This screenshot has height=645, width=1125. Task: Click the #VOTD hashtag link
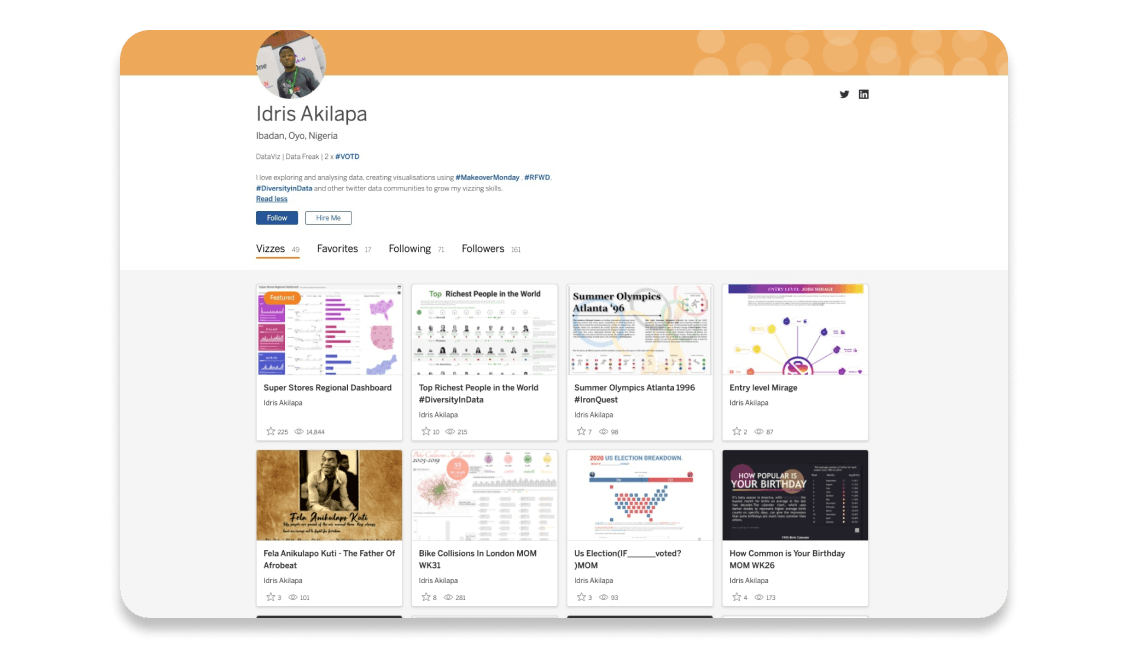347,157
